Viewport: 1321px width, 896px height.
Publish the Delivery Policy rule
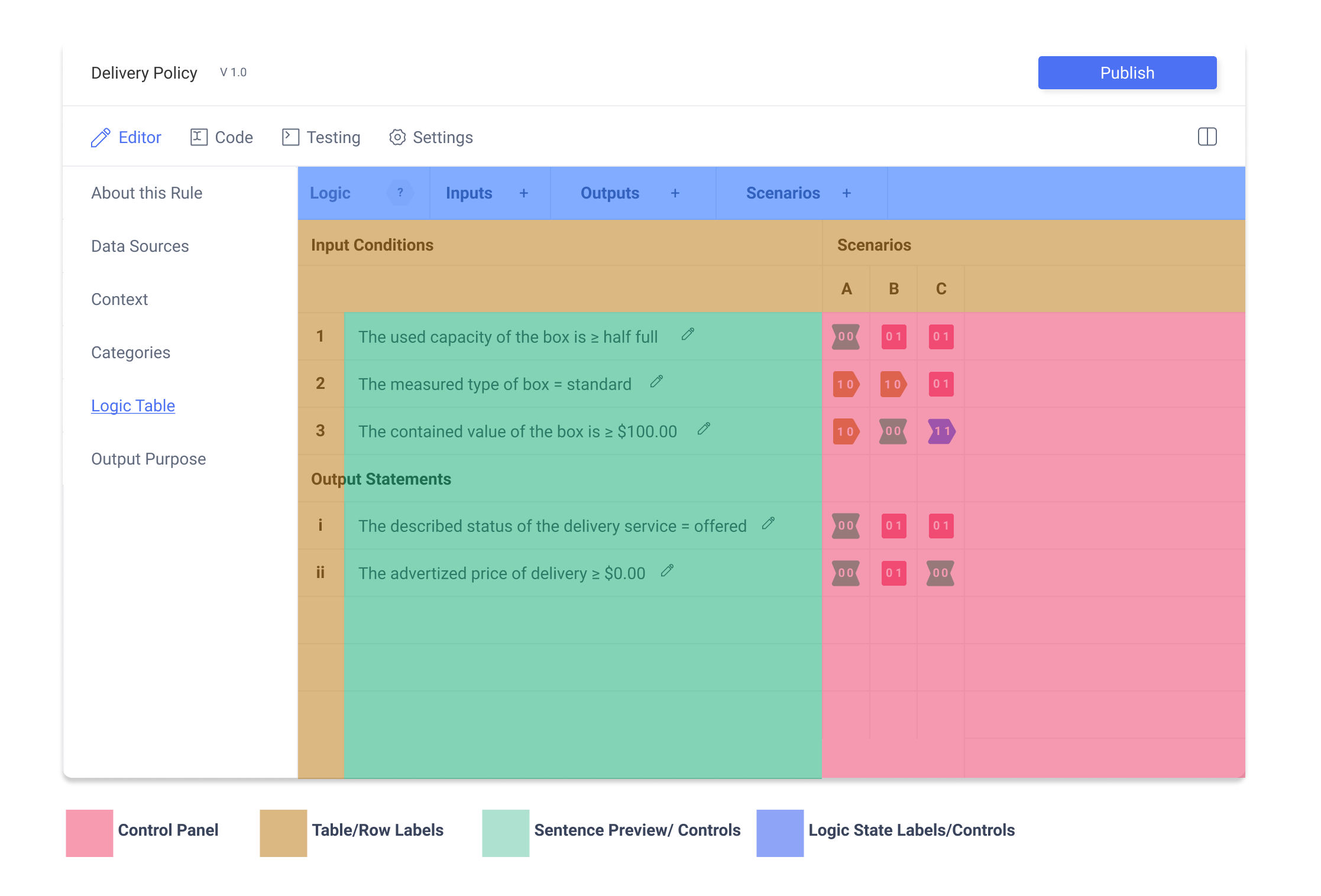tap(1127, 72)
